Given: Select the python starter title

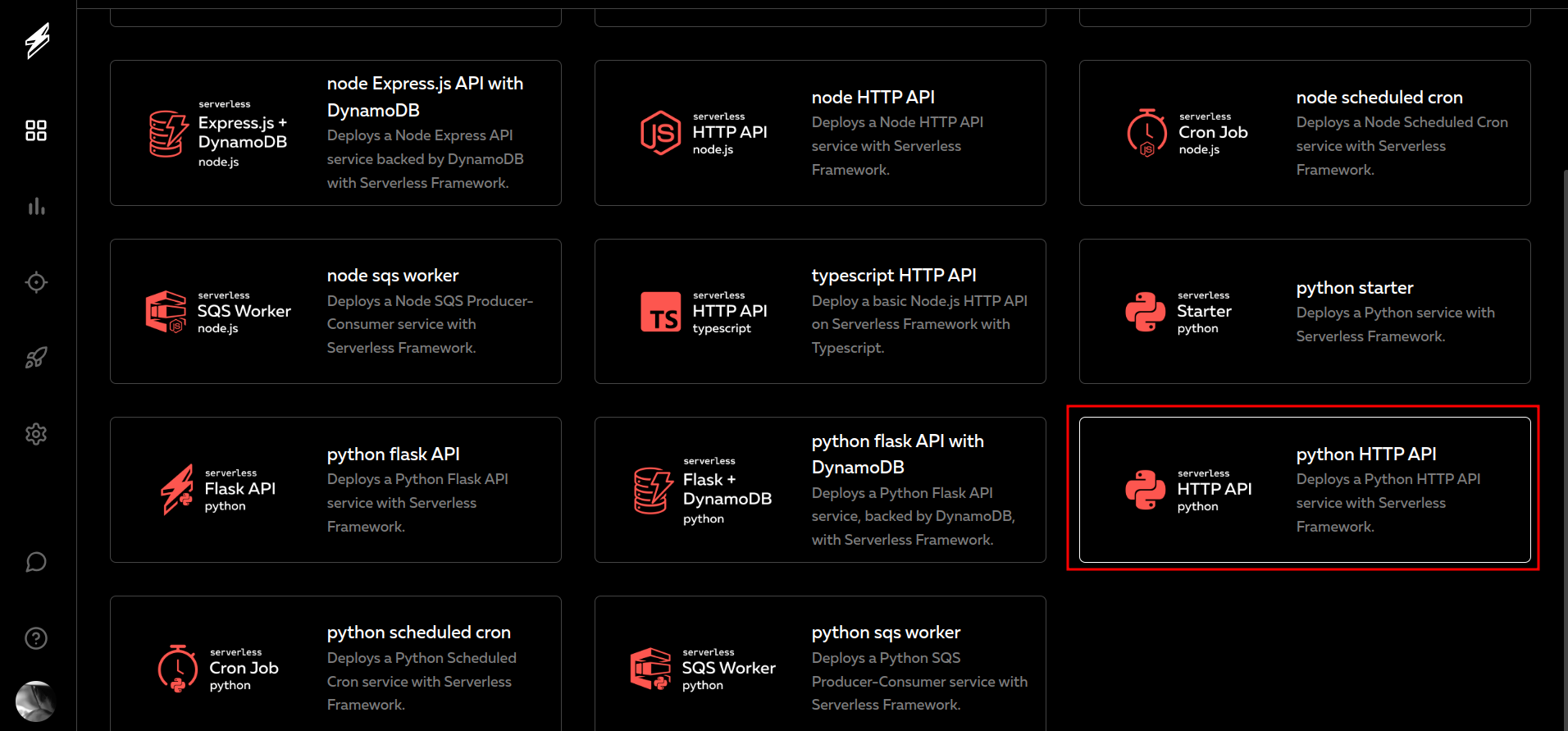Looking at the screenshot, I should pos(1355,288).
